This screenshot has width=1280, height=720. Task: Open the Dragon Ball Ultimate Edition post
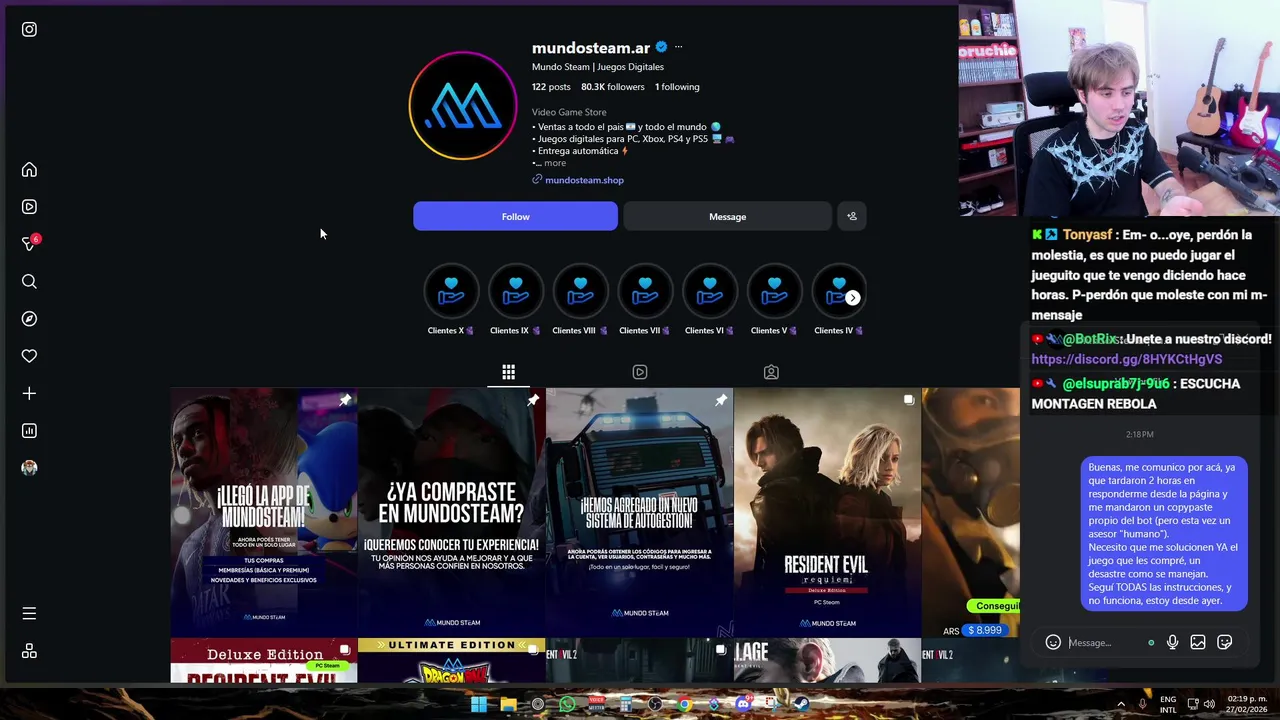click(x=451, y=661)
